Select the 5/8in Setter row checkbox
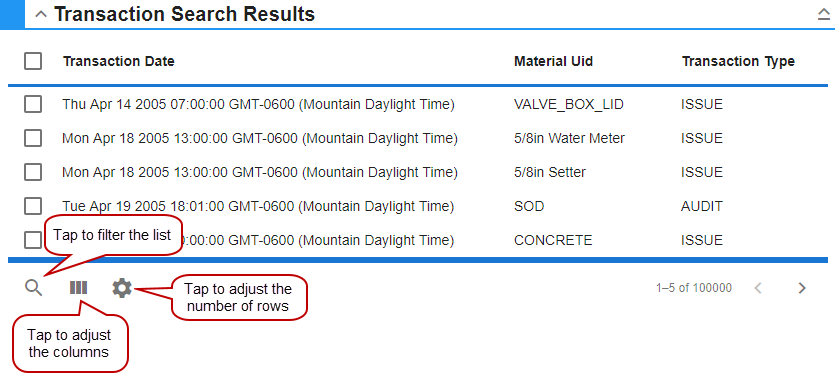 point(33,172)
